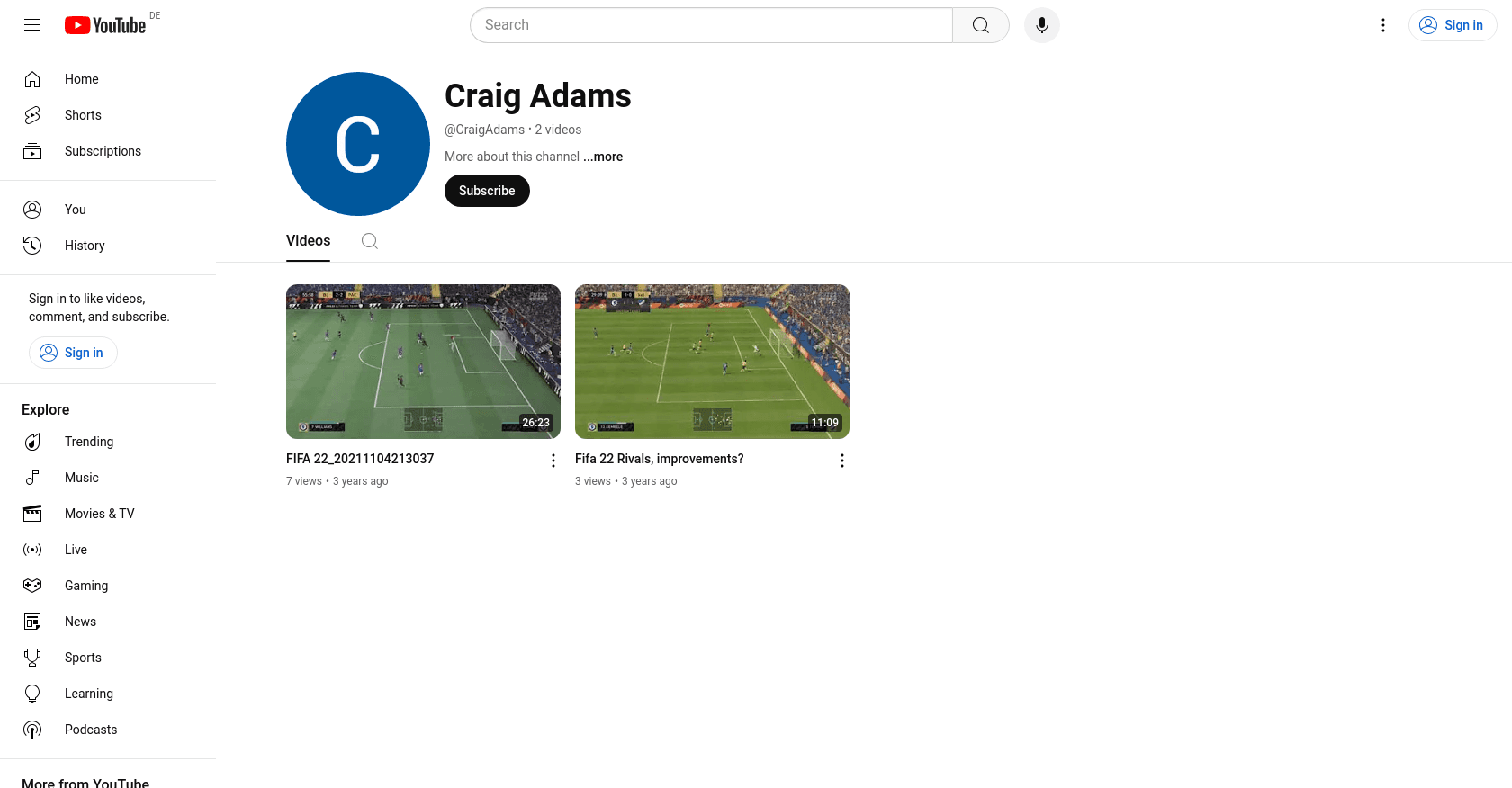Image resolution: width=1512 pixels, height=788 pixels.
Task: Click the magnifier search button
Action: pyautogui.click(x=981, y=25)
